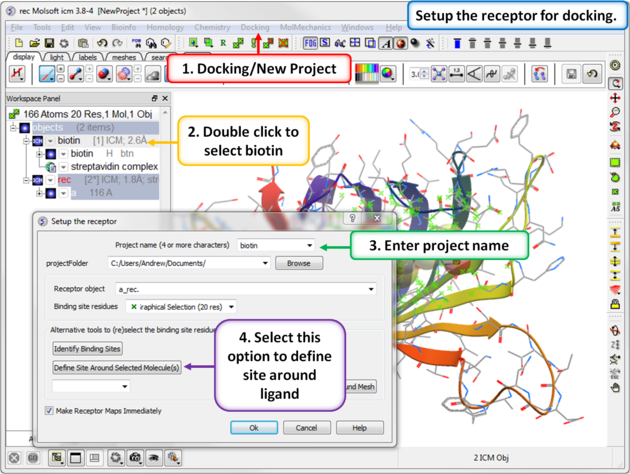This screenshot has width=630, height=474.
Task: Click the undo arrow in top toolbar
Action: coord(104,44)
